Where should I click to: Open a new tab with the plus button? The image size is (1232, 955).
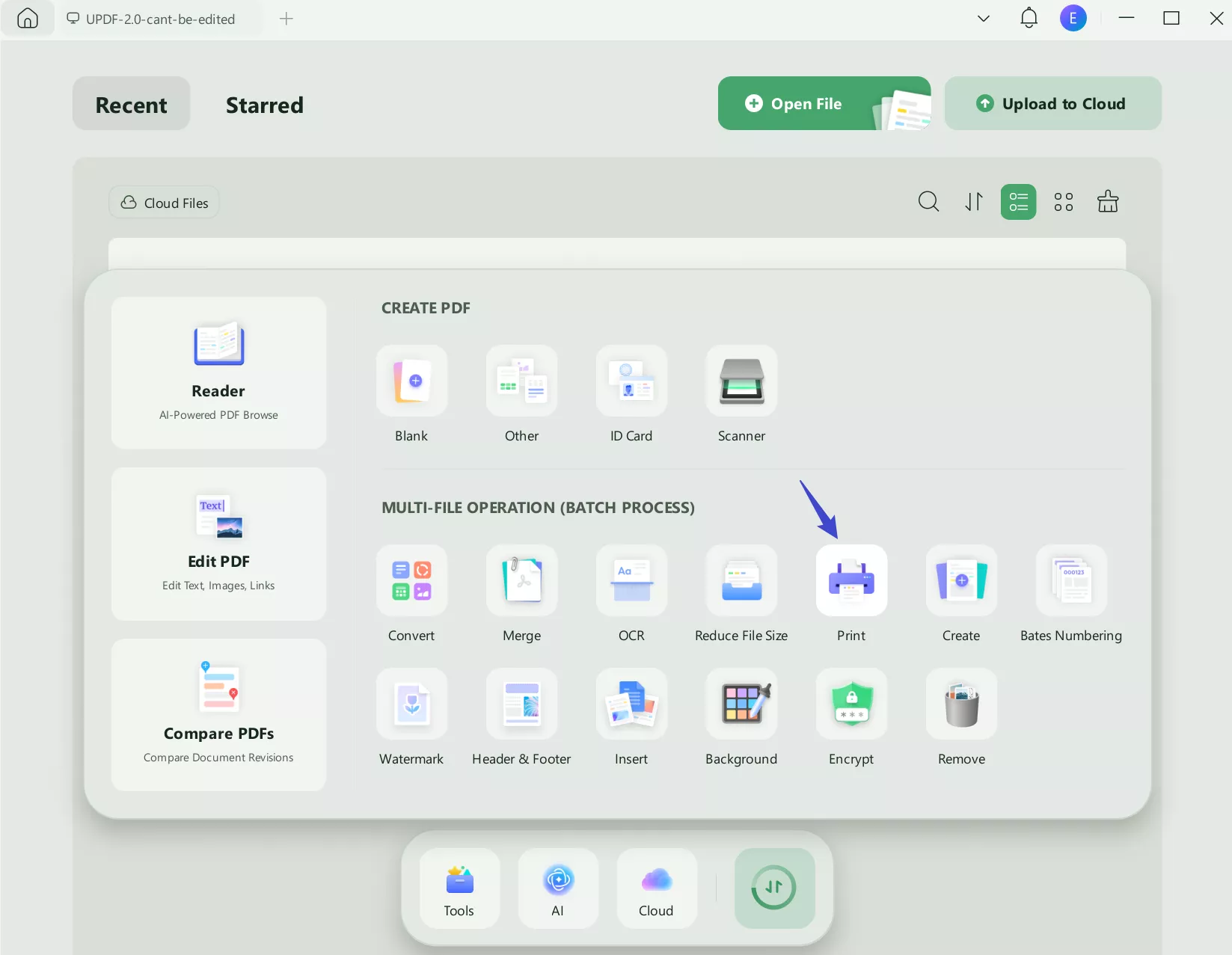point(286,19)
